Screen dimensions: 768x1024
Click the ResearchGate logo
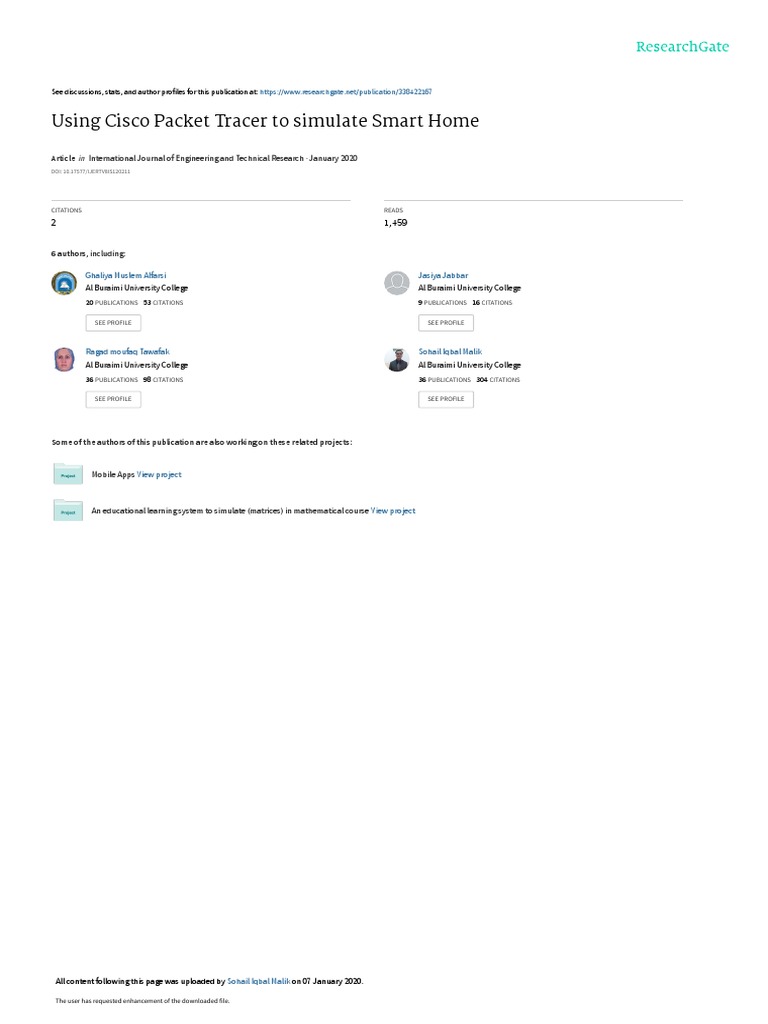[x=682, y=46]
